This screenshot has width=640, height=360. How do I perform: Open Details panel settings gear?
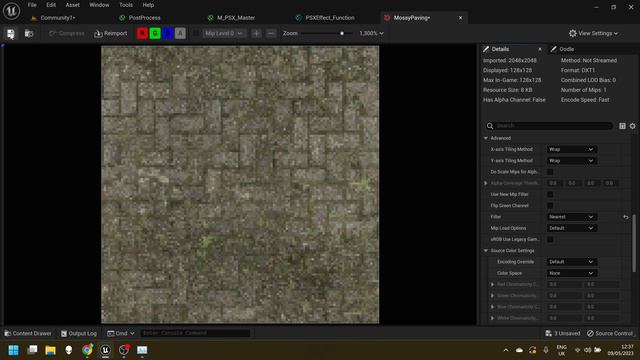[x=632, y=126]
